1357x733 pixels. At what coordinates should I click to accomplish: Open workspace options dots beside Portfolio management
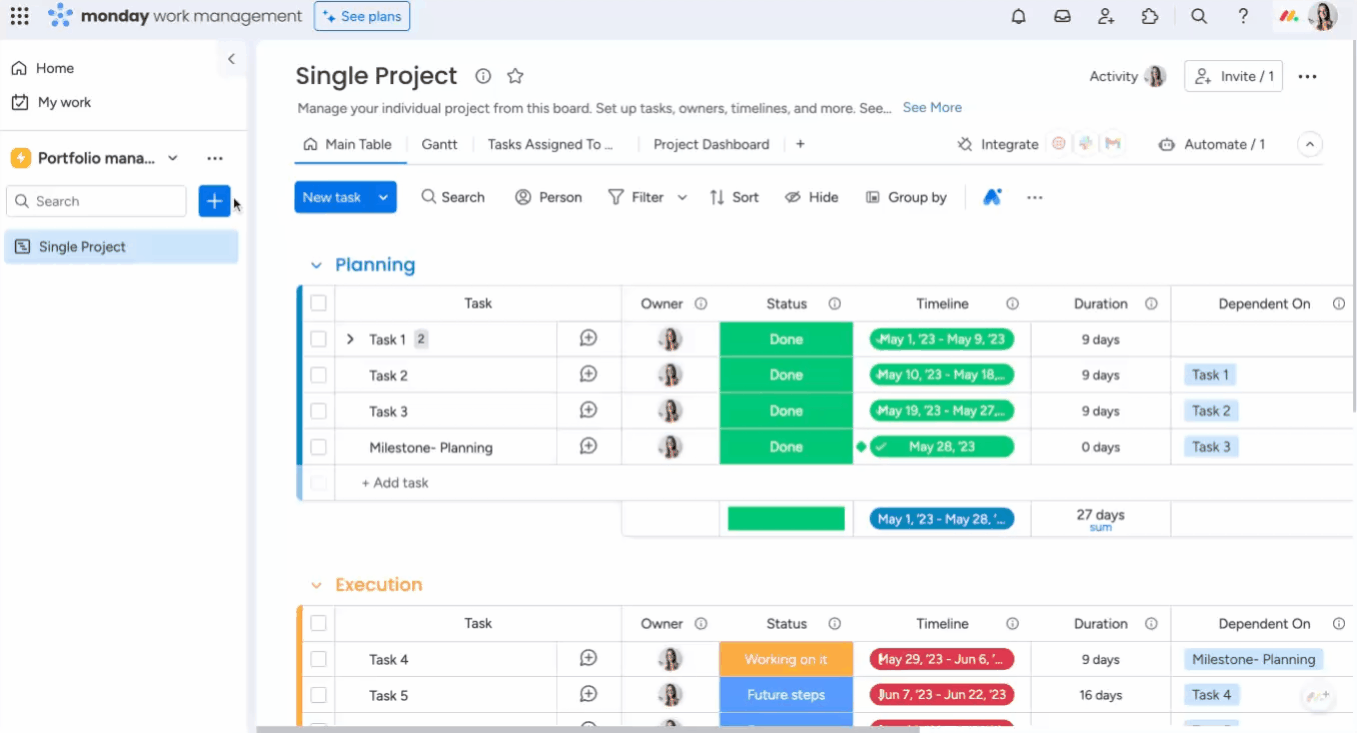tap(215, 158)
